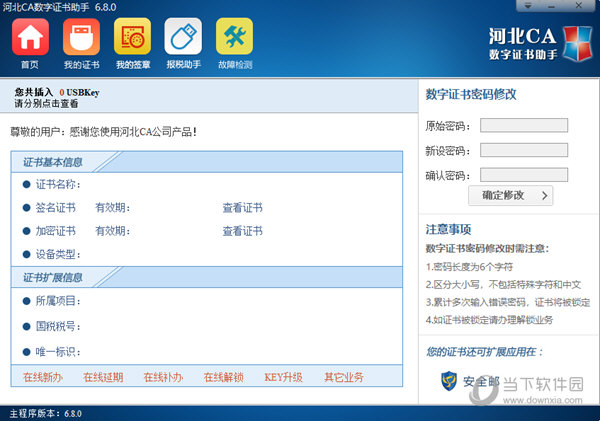Click the 安全邮 shield icon
Image resolution: width=600 pixels, height=421 pixels.
(x=448, y=380)
